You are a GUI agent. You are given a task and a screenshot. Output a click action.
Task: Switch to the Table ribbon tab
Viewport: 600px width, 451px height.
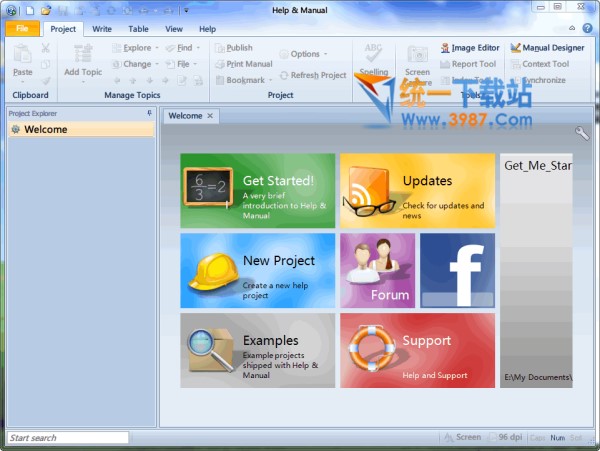138,29
